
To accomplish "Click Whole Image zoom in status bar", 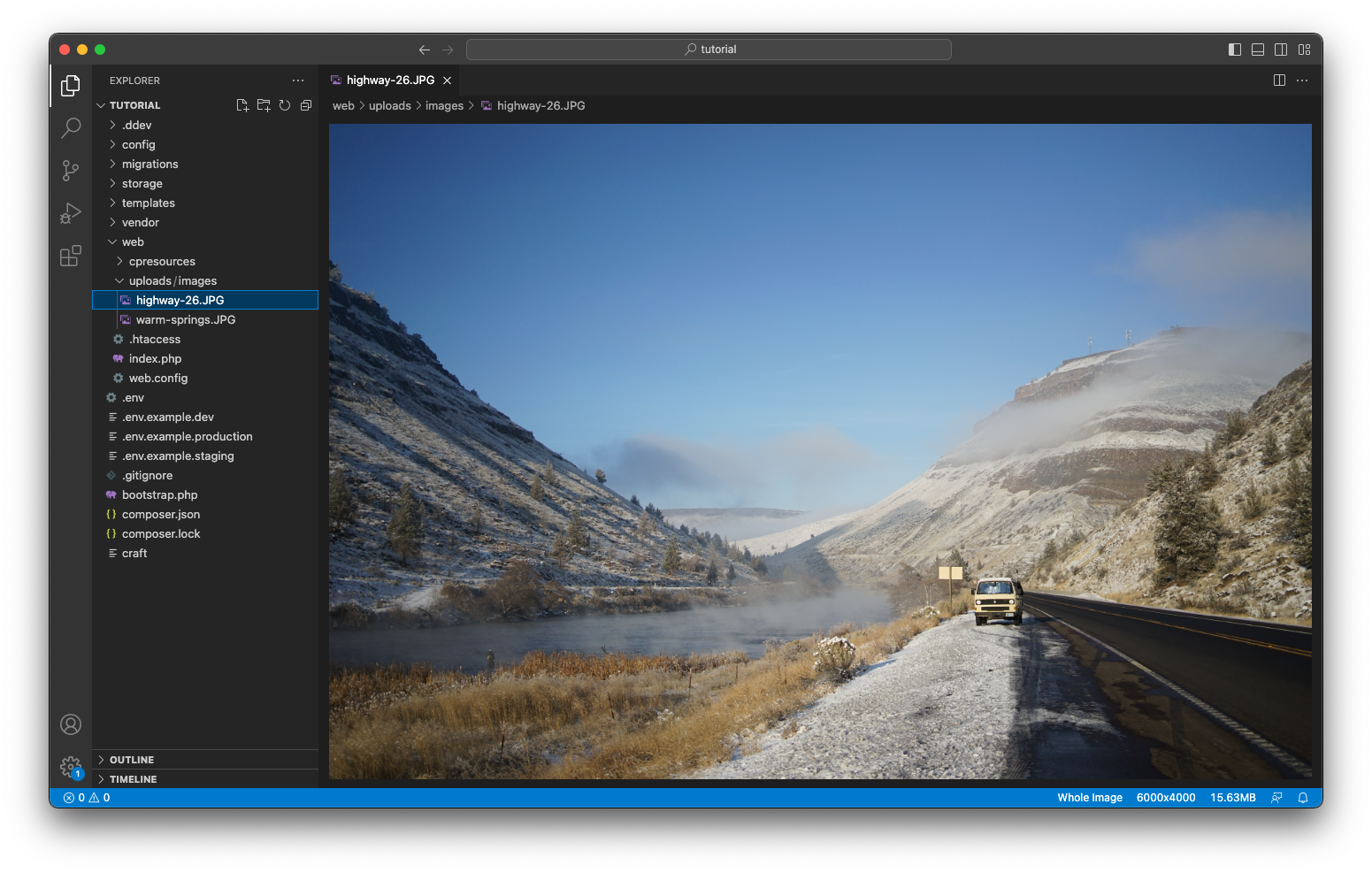I will tap(1089, 798).
